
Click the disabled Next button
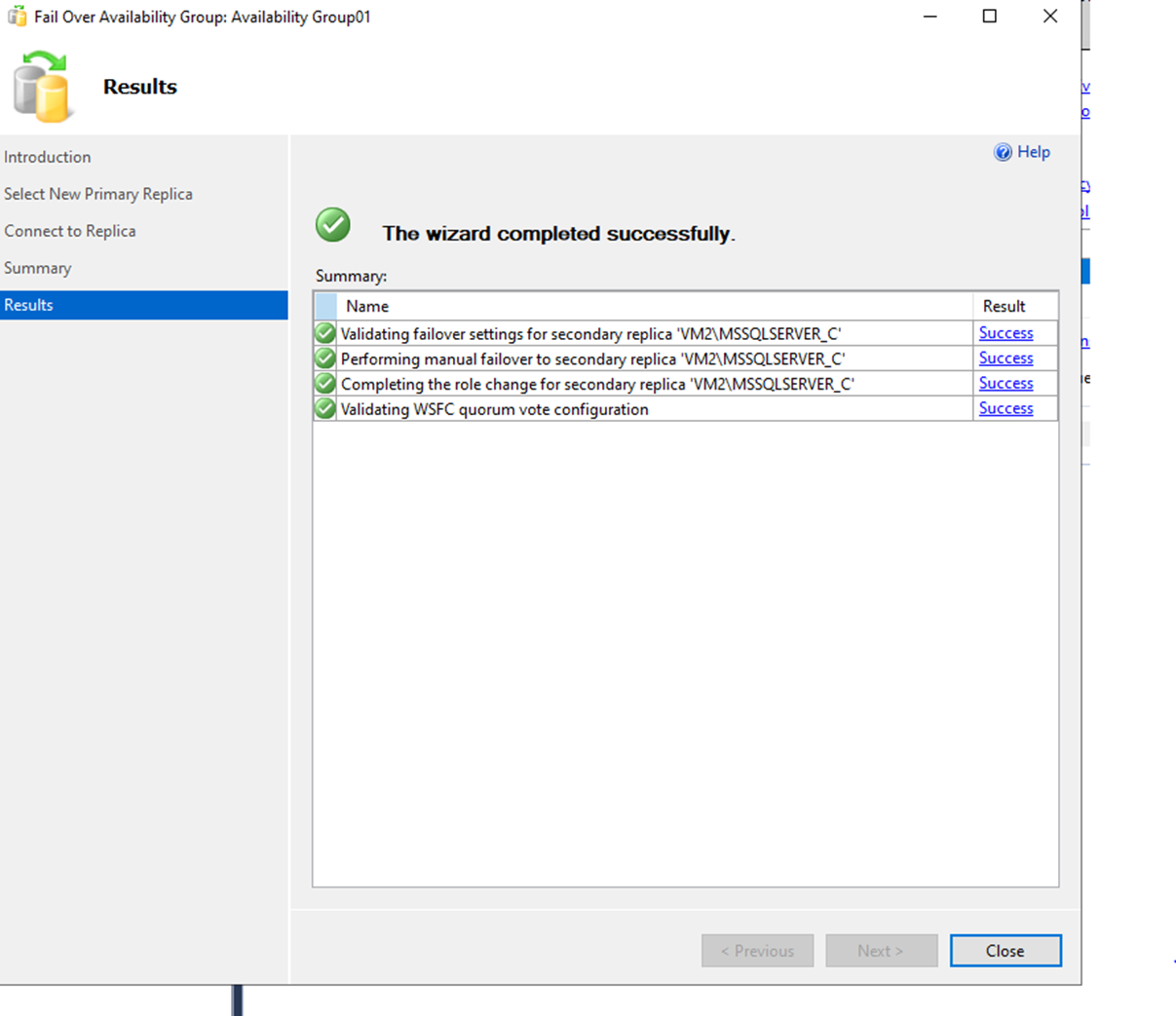pyautogui.click(x=882, y=951)
